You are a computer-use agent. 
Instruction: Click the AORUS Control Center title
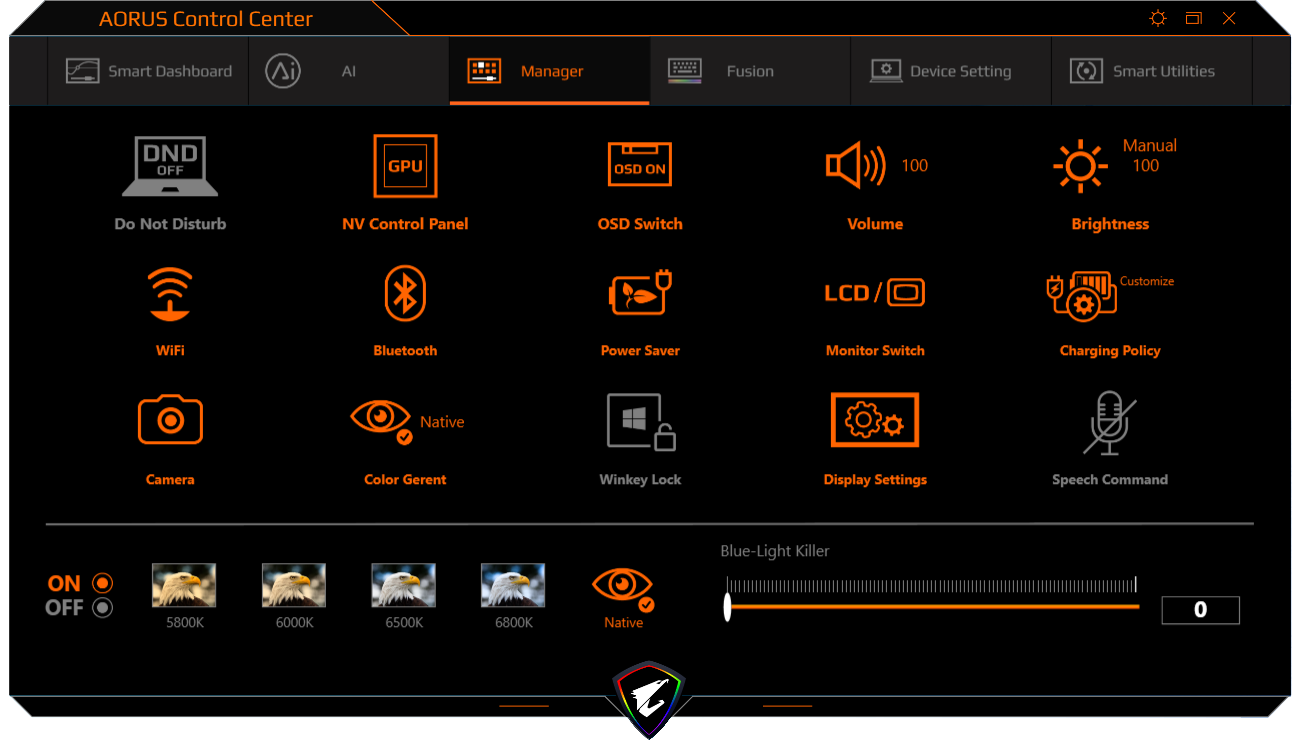[x=206, y=19]
